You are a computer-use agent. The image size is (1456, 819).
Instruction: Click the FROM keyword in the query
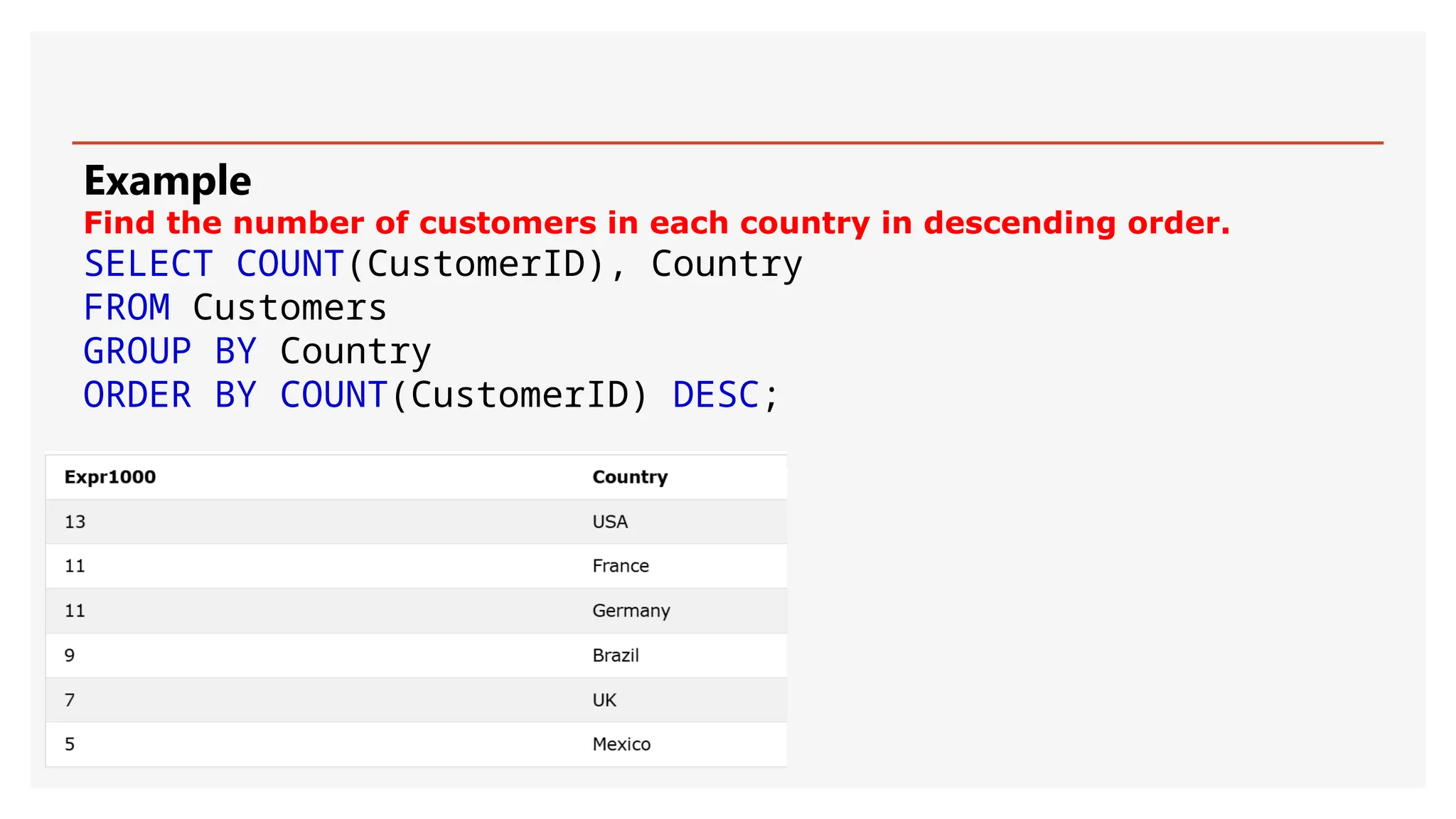click(127, 308)
